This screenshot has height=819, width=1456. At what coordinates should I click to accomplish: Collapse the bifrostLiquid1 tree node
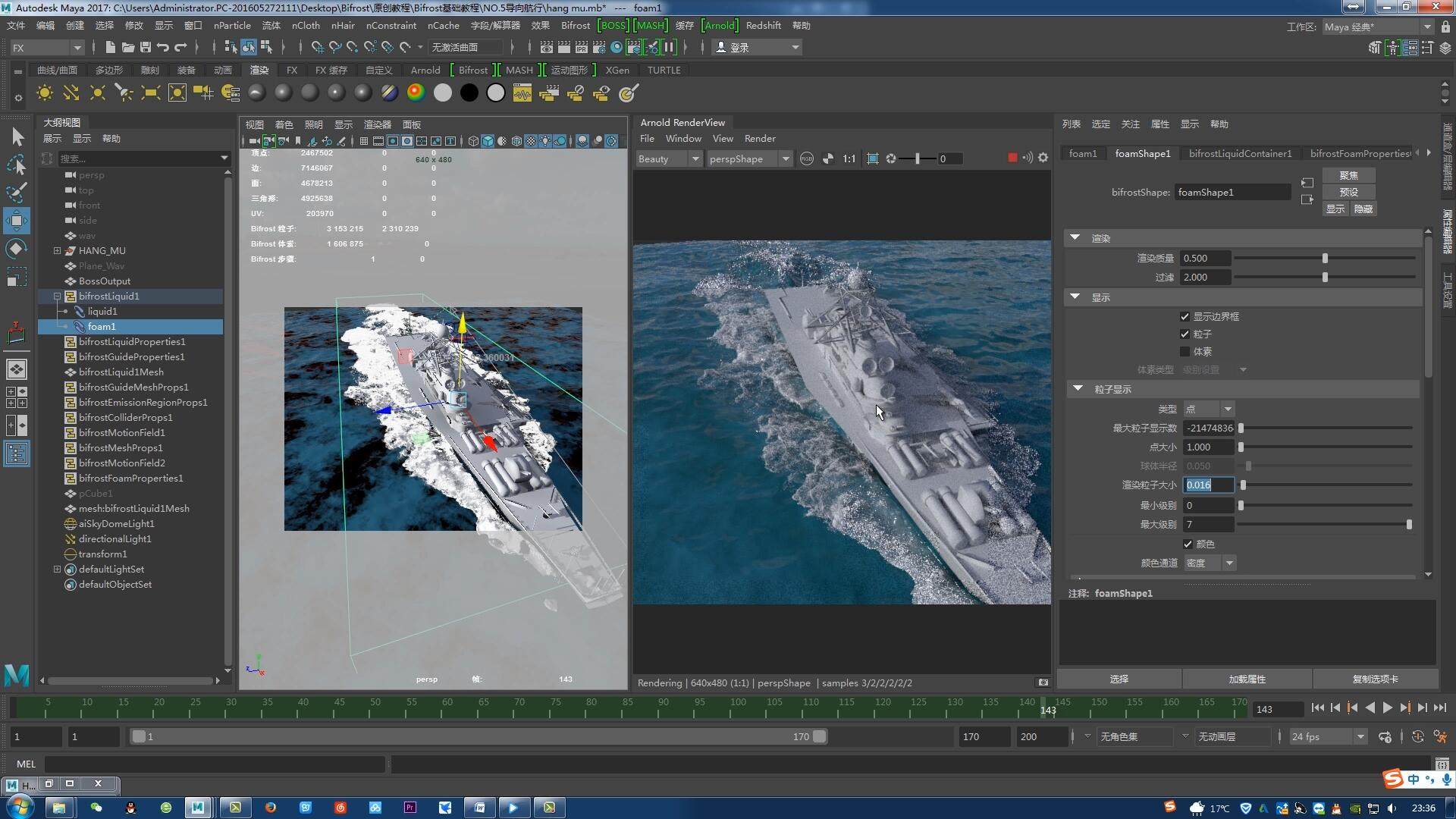tap(57, 296)
